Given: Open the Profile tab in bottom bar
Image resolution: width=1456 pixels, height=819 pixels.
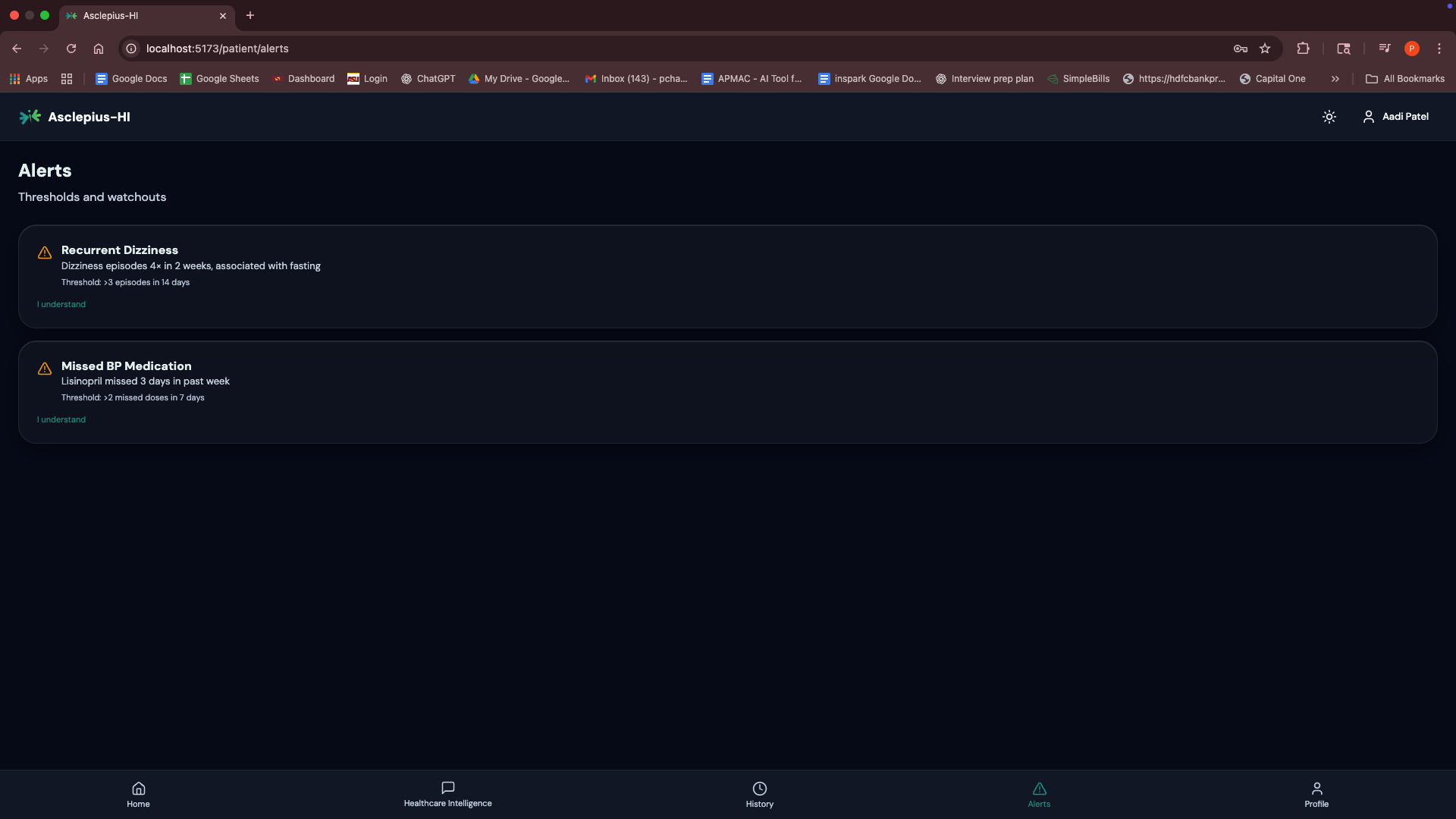Looking at the screenshot, I should point(1316,794).
